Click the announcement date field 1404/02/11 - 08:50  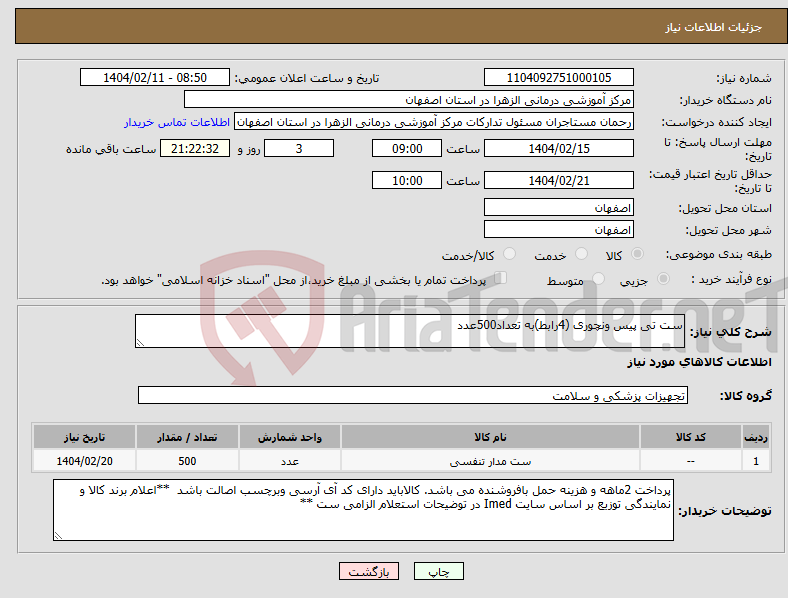click(x=155, y=77)
